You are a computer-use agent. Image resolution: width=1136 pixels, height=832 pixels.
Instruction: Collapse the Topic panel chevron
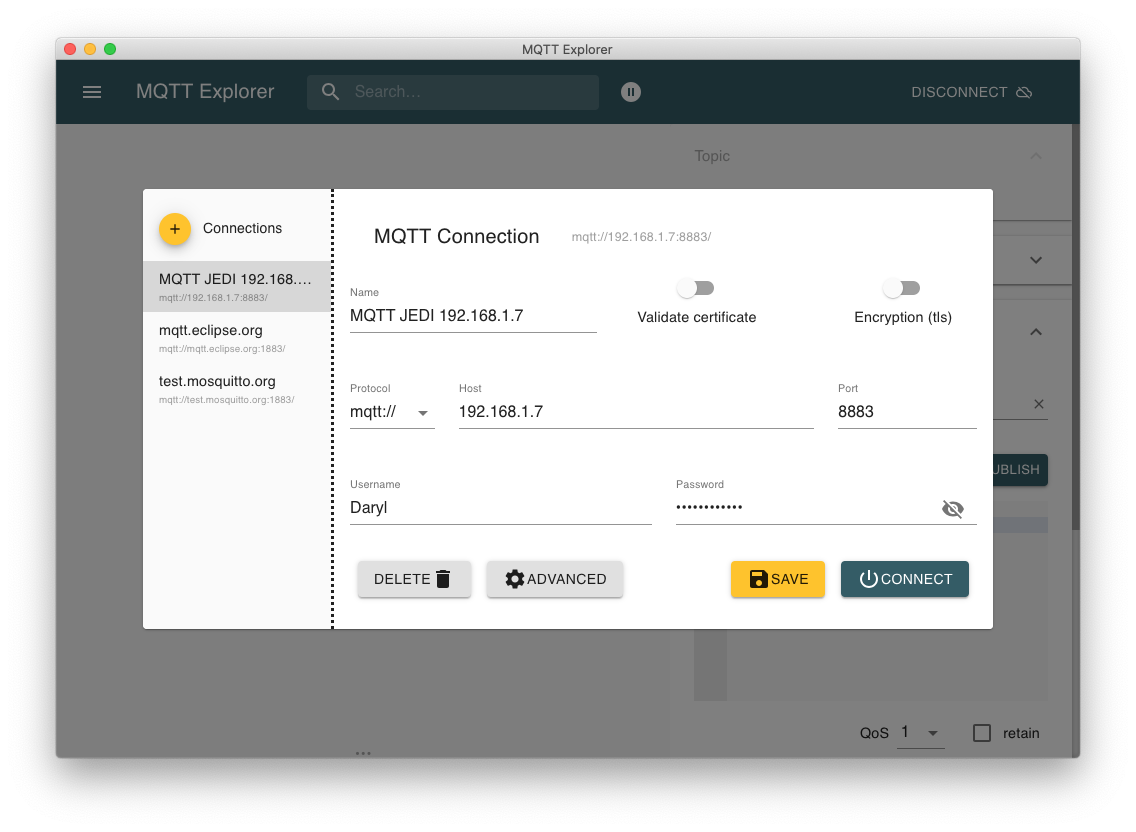click(x=1036, y=156)
